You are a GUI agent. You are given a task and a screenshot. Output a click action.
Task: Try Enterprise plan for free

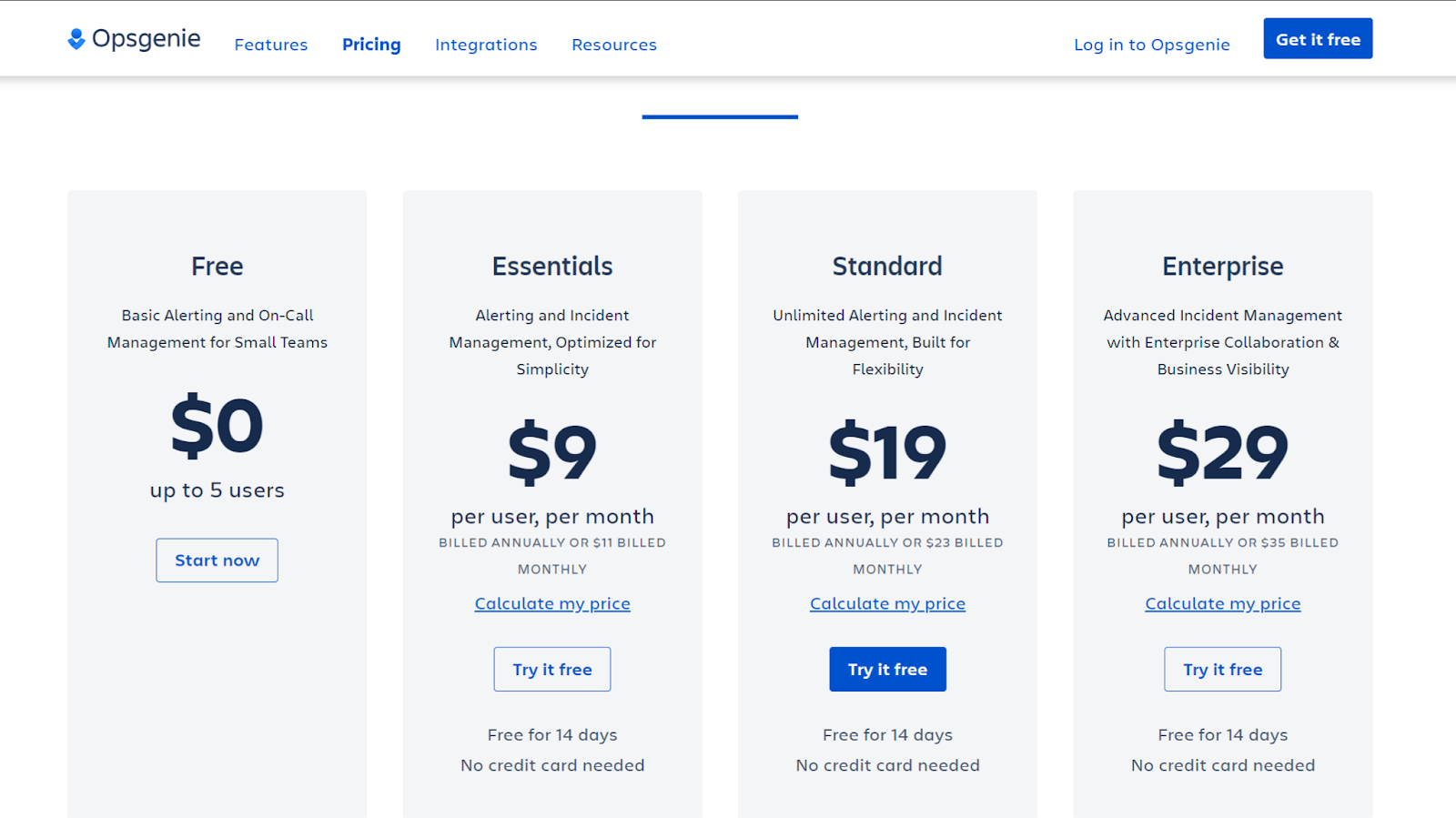coord(1223,670)
